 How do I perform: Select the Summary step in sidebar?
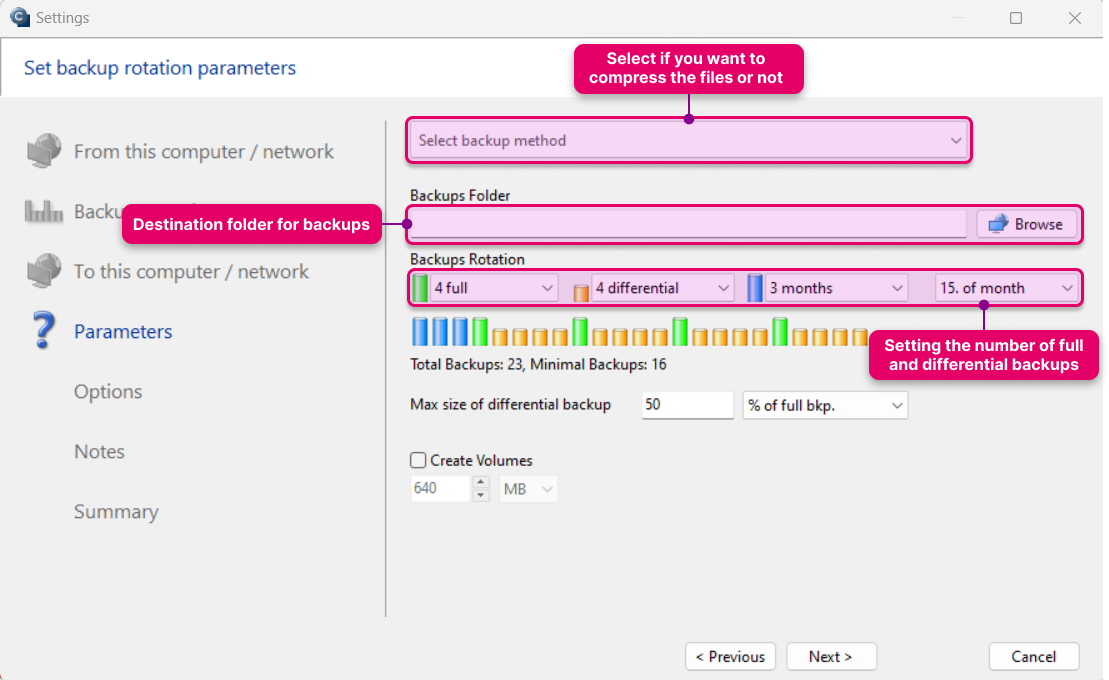click(116, 512)
